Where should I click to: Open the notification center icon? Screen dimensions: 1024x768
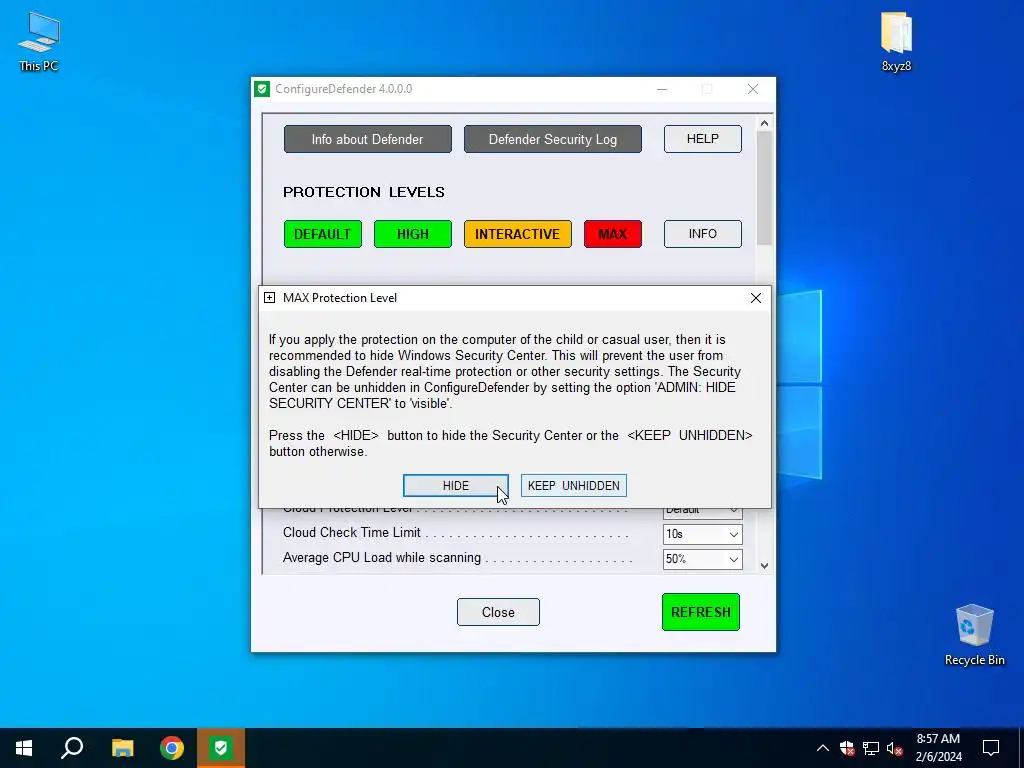click(991, 748)
